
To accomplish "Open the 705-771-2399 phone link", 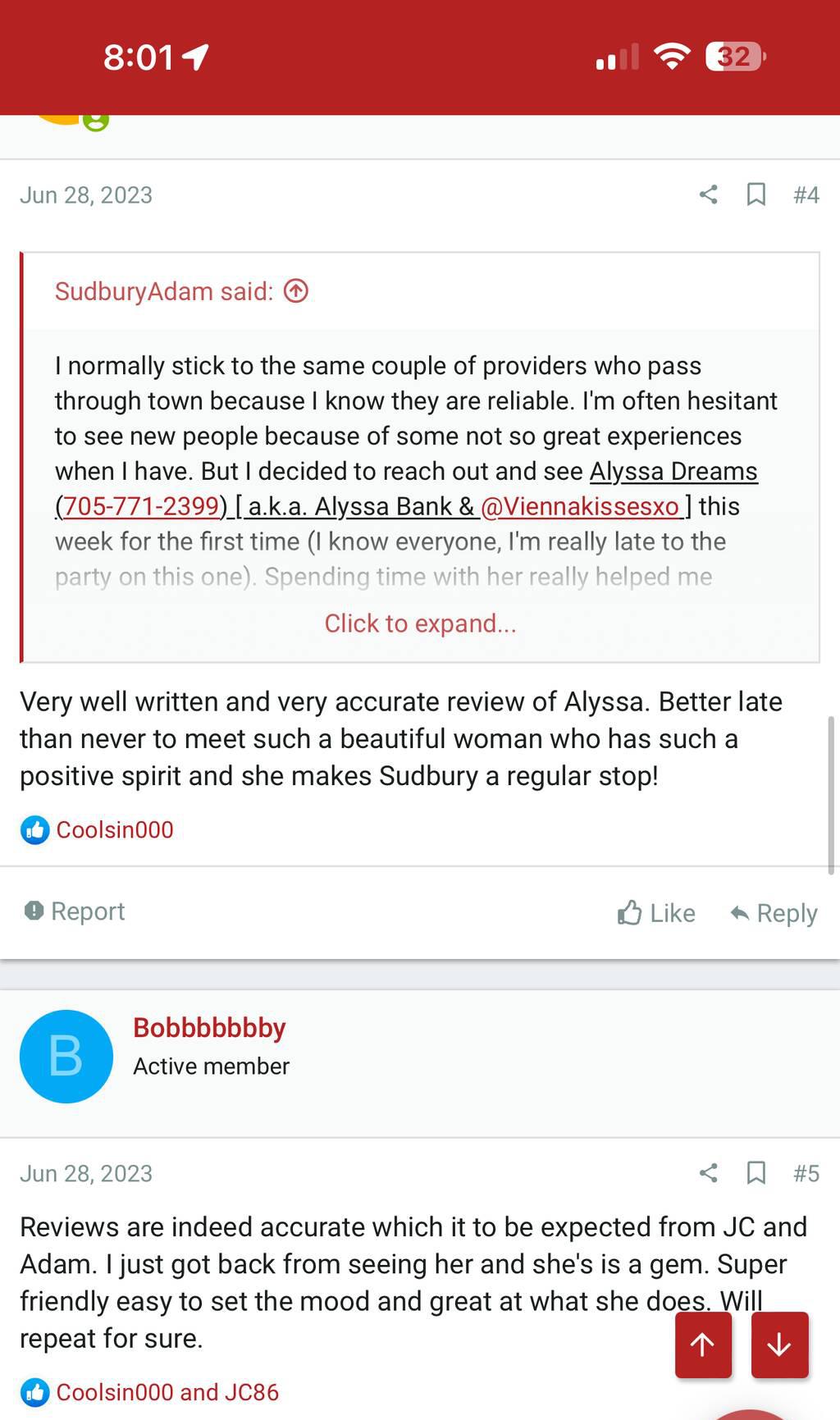I will pyautogui.click(x=141, y=506).
